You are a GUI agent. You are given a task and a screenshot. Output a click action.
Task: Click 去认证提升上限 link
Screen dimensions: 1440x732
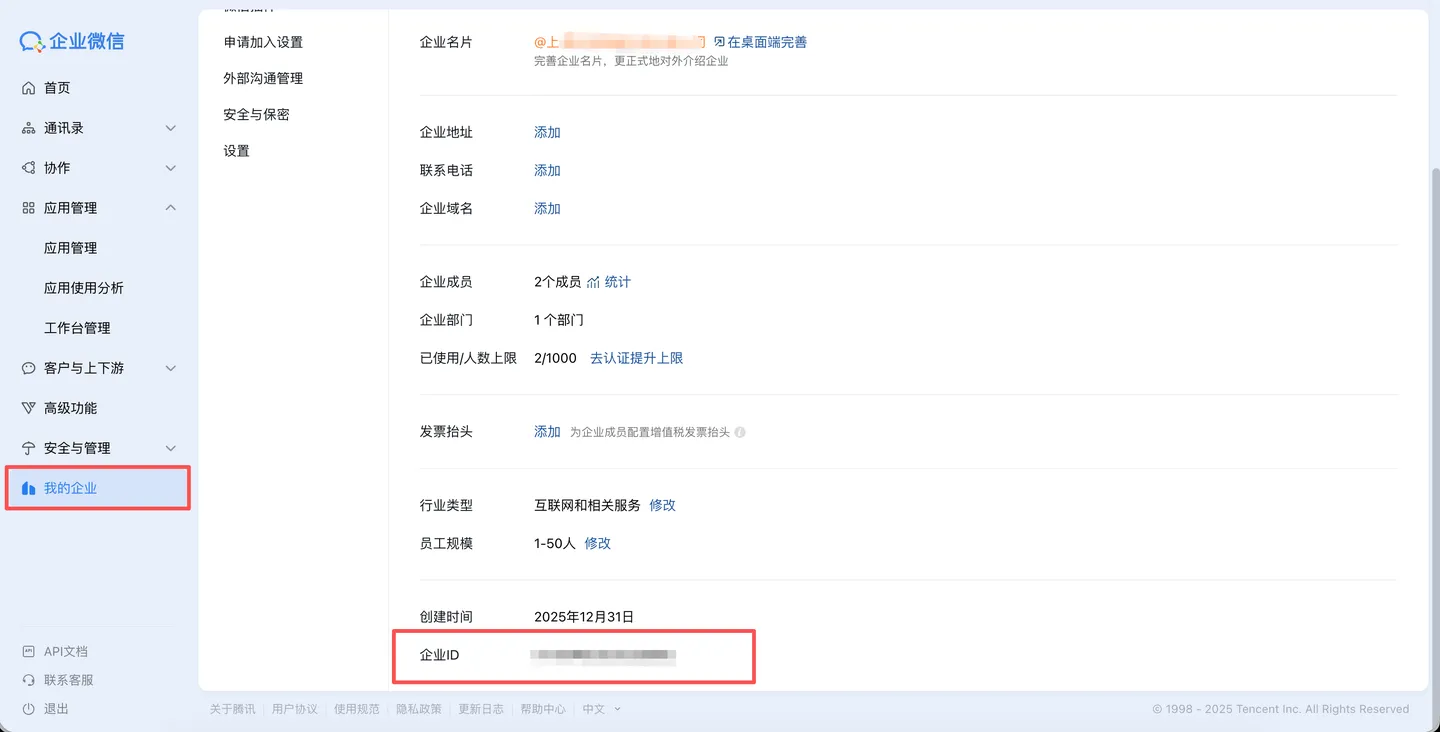[x=637, y=358]
